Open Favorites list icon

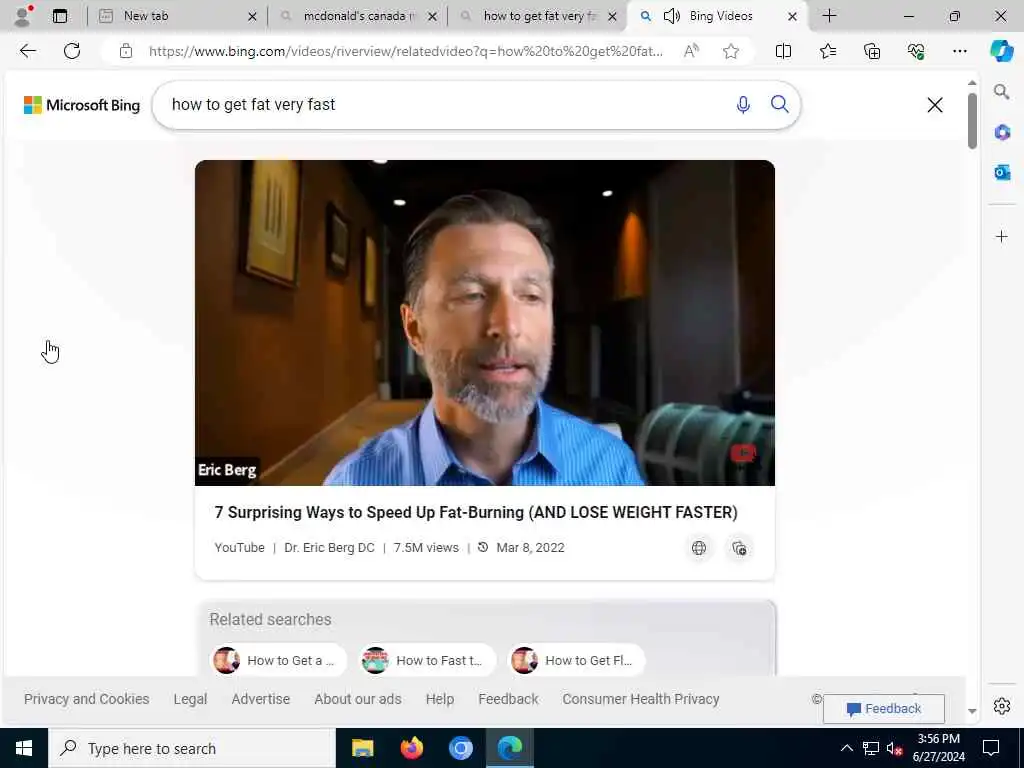click(827, 51)
